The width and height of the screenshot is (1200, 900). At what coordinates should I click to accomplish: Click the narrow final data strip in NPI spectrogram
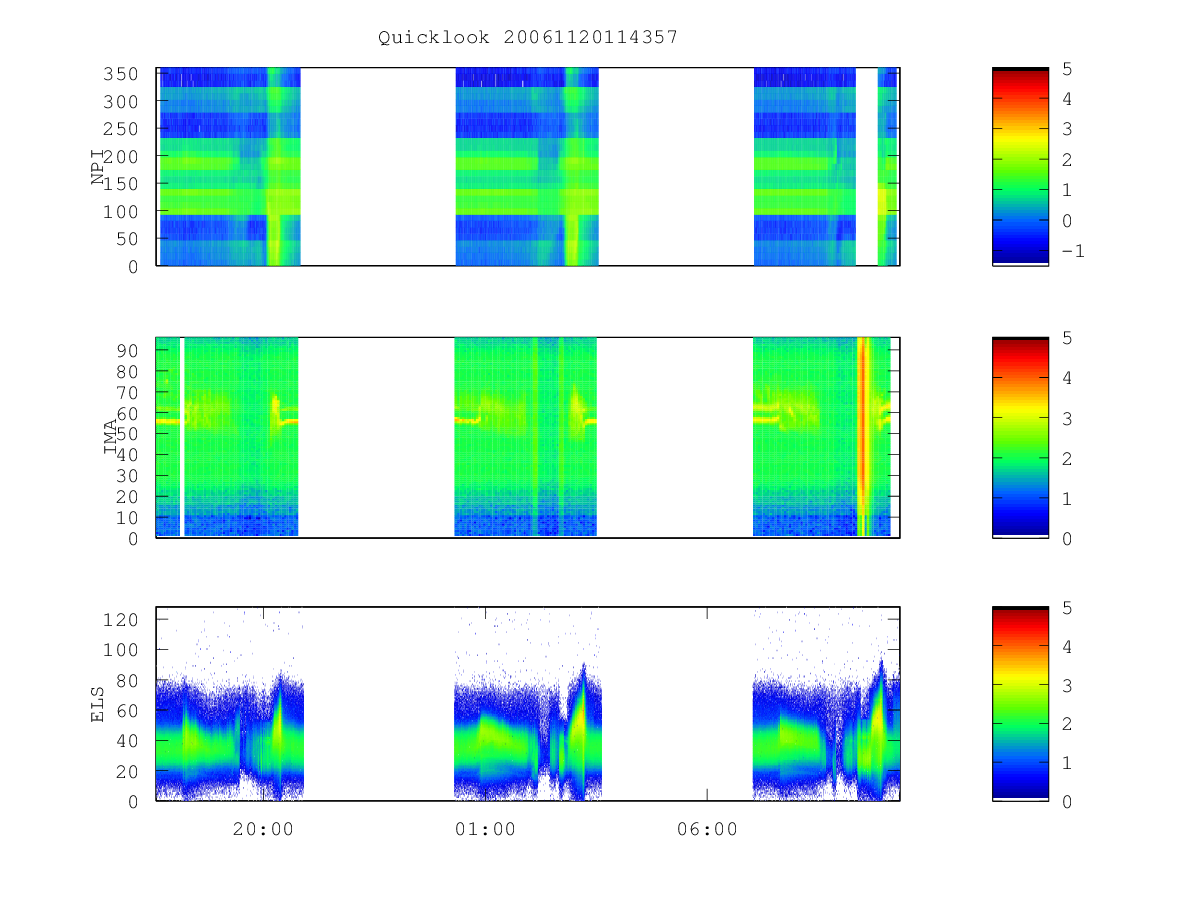coord(888,167)
